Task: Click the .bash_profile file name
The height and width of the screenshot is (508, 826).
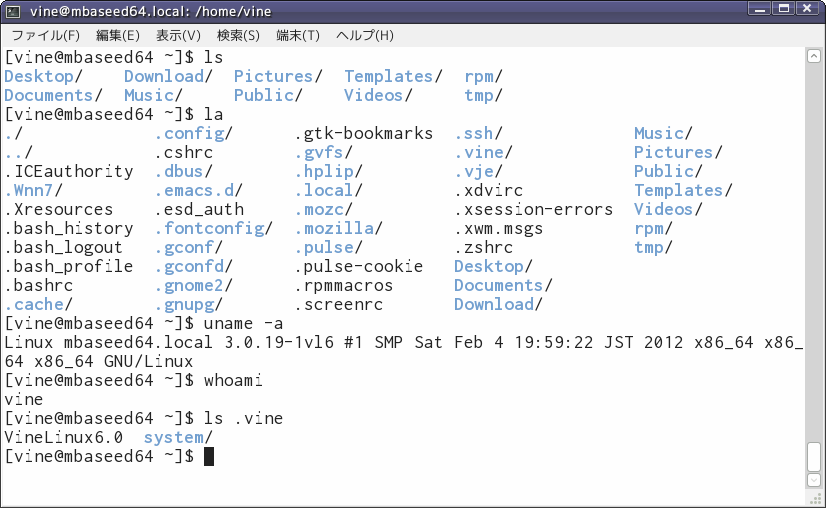Action: 69,267
